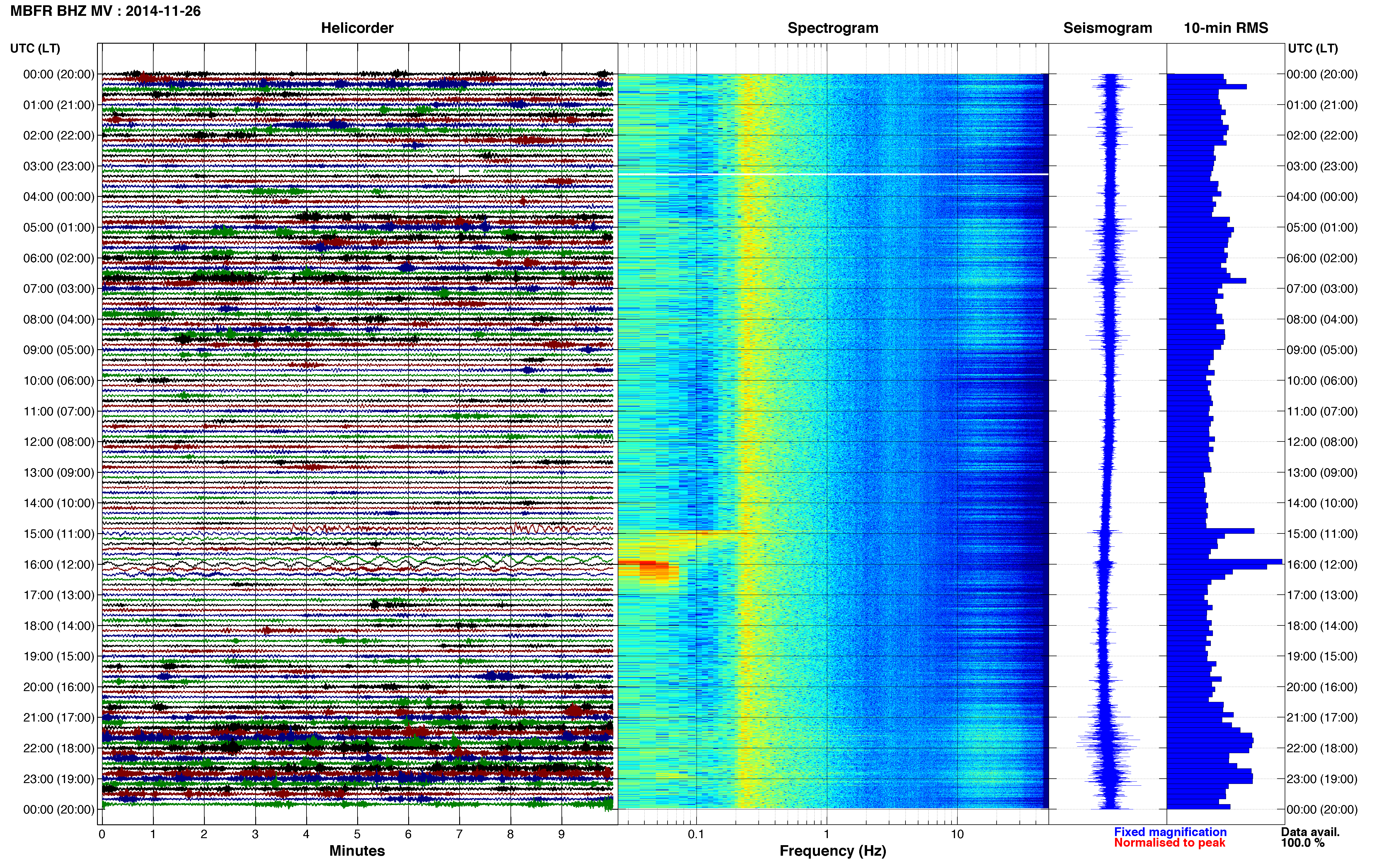Screen dimensions: 1389x868
Task: Click the minute '5' tick label
Action: [357, 834]
